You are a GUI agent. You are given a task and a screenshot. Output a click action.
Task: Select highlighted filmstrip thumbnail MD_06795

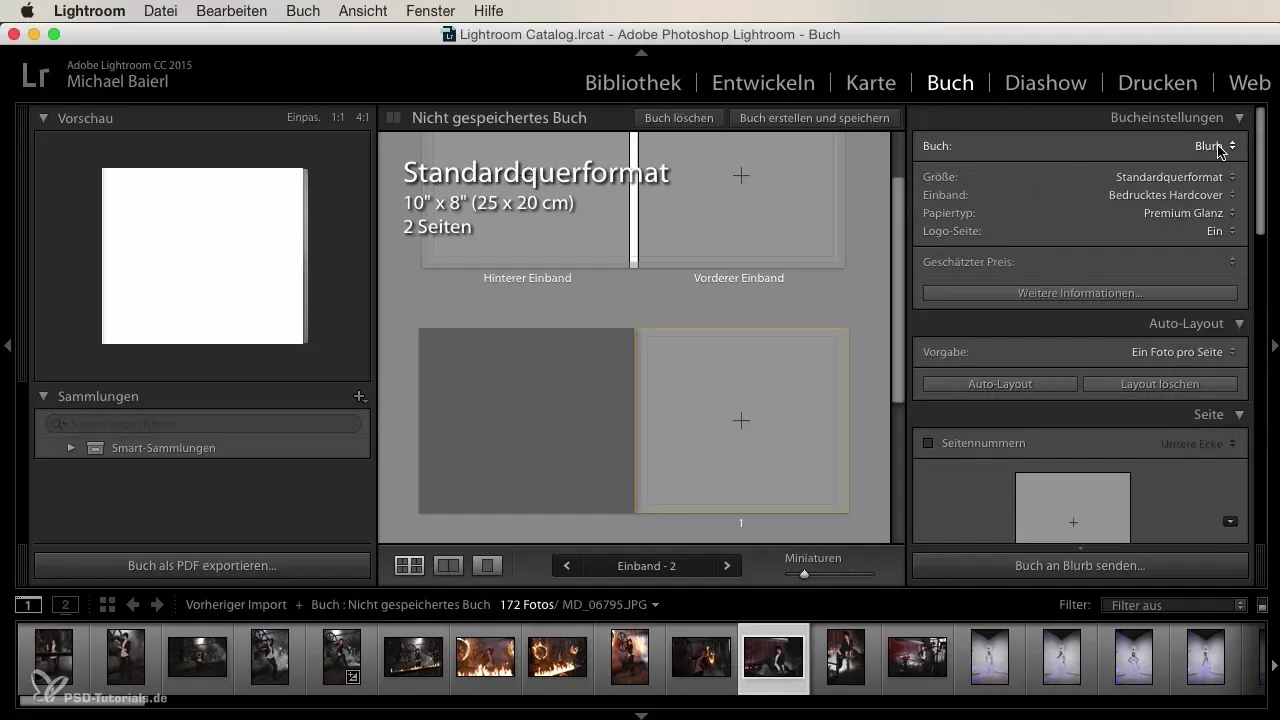(774, 657)
